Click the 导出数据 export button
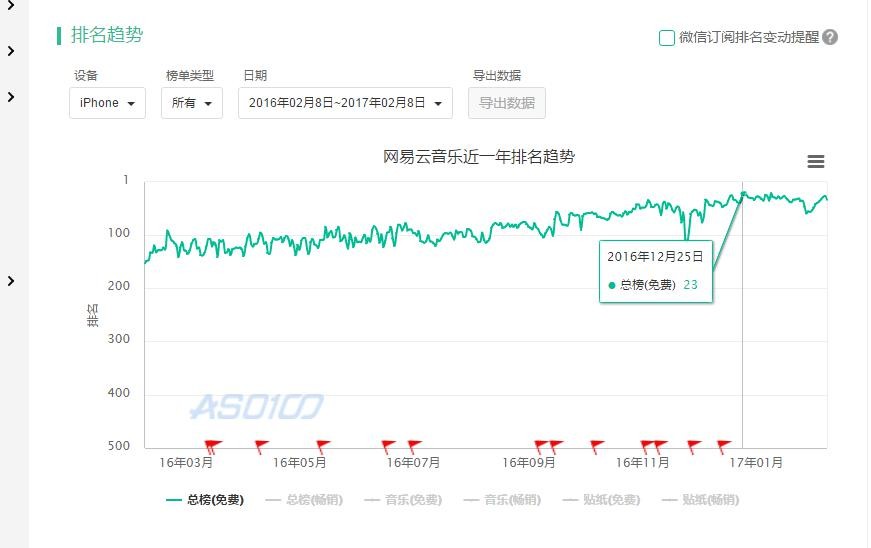Screen dimensions: 871x548 507,103
